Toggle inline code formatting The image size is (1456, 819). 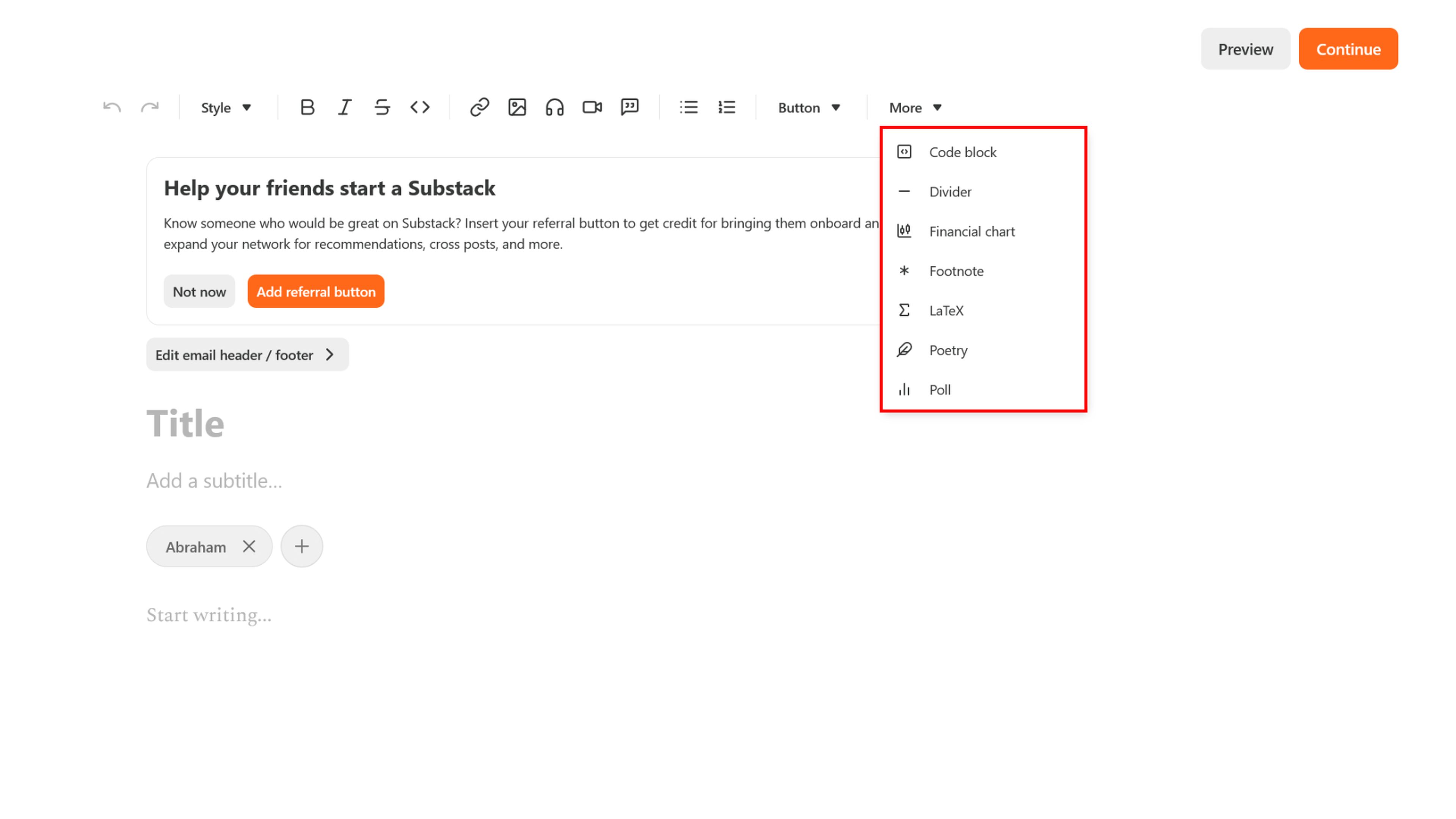click(420, 107)
